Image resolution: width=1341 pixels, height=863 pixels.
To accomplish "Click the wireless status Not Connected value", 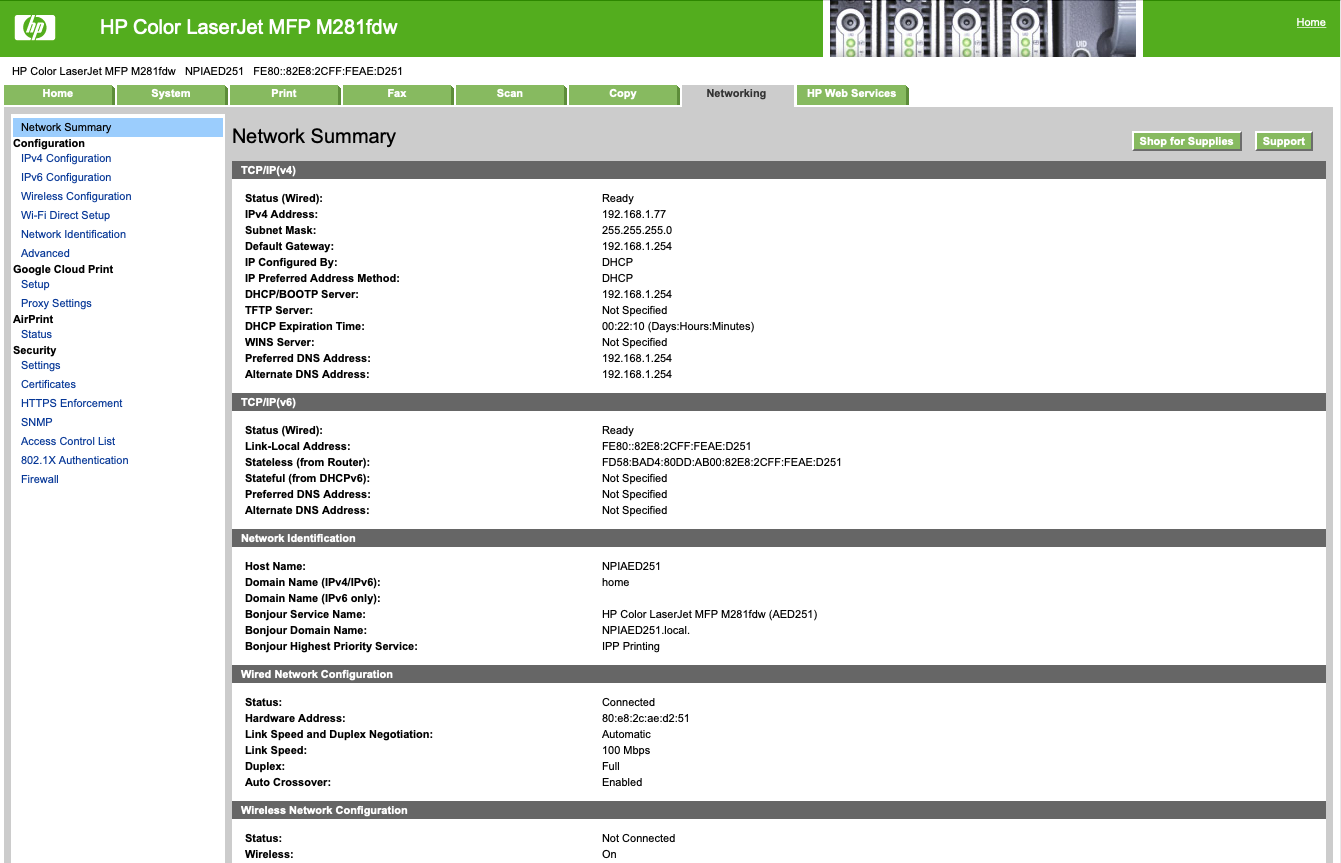I will 639,838.
